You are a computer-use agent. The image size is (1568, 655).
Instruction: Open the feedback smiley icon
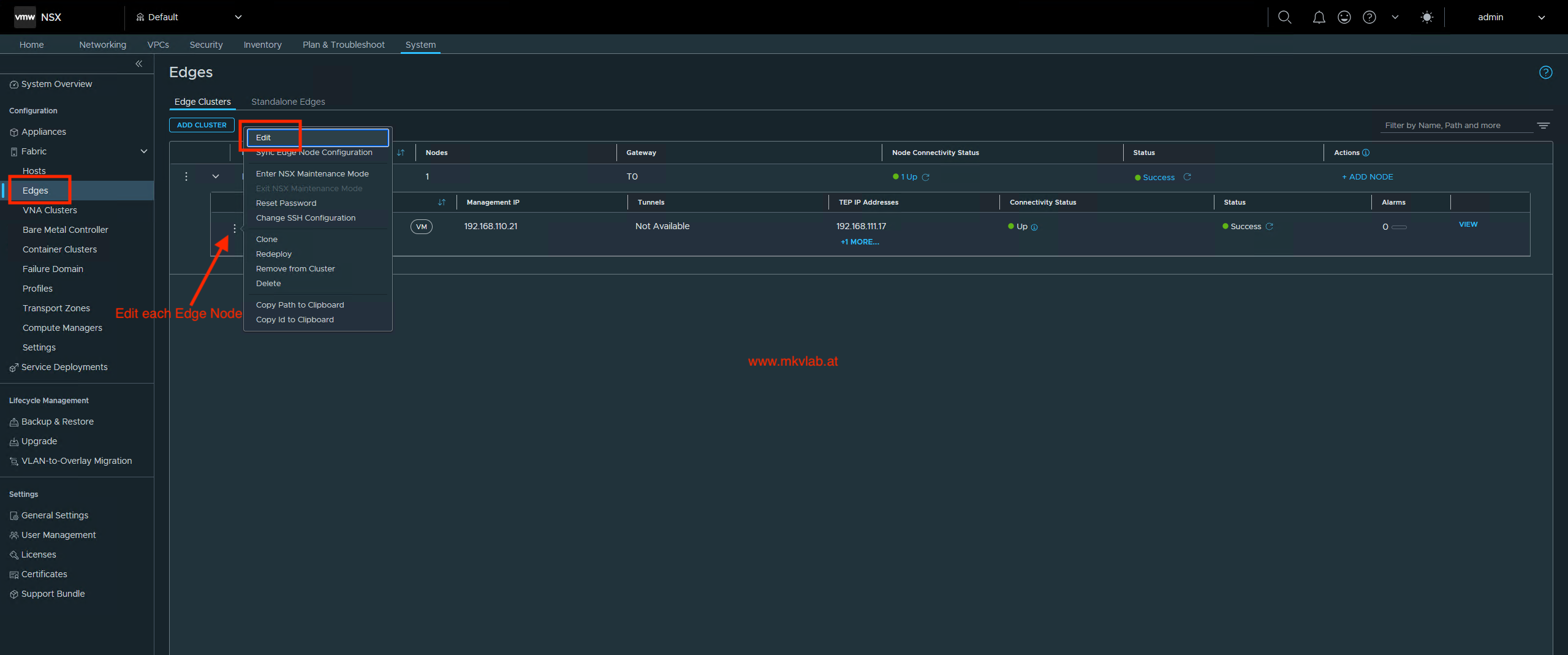point(1344,17)
